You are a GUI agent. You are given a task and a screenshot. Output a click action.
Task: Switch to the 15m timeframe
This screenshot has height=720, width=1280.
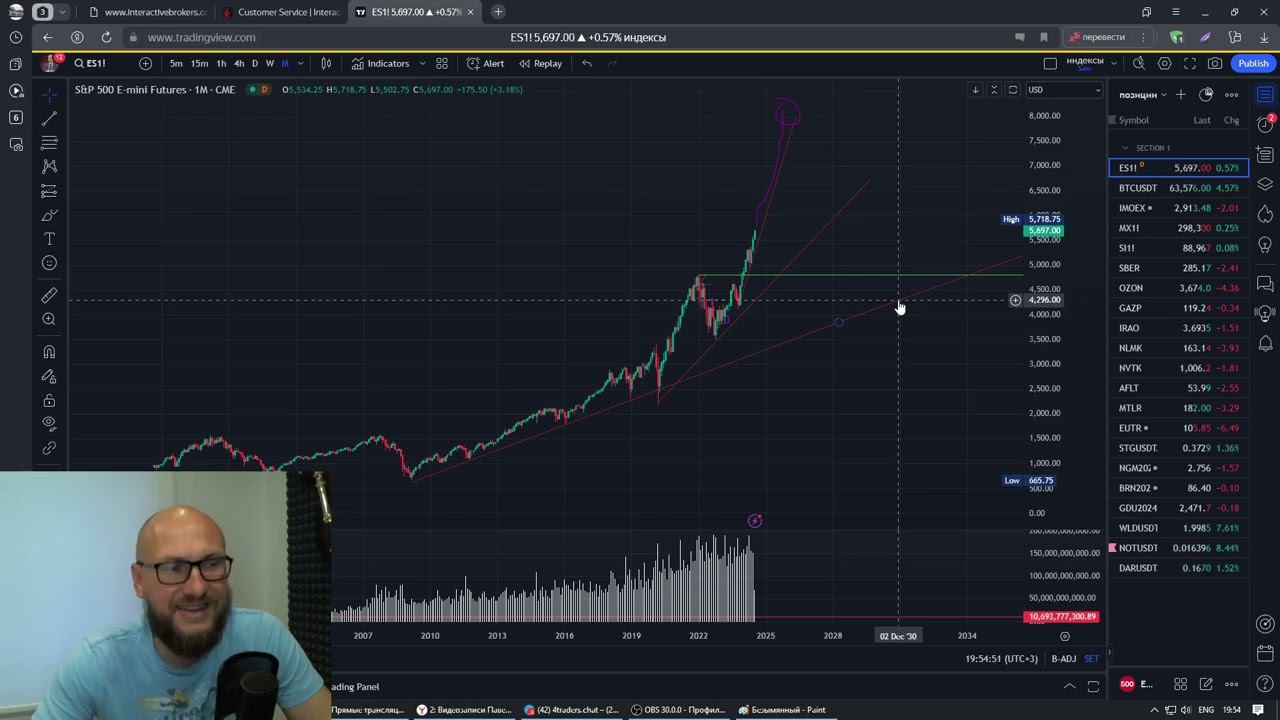pyautogui.click(x=200, y=63)
